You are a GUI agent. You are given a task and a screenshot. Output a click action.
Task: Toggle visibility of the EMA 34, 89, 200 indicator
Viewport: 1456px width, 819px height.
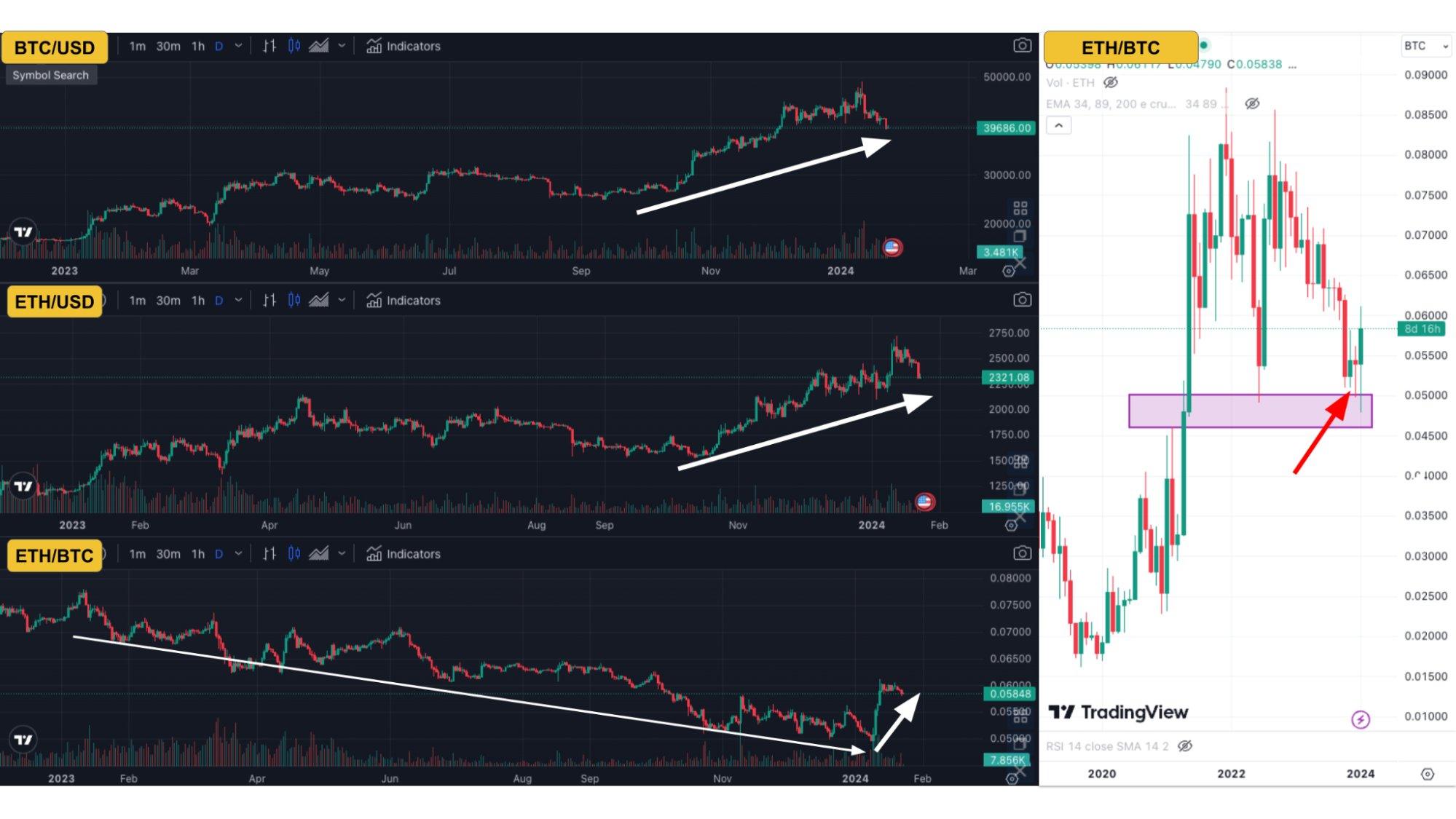point(1251,103)
